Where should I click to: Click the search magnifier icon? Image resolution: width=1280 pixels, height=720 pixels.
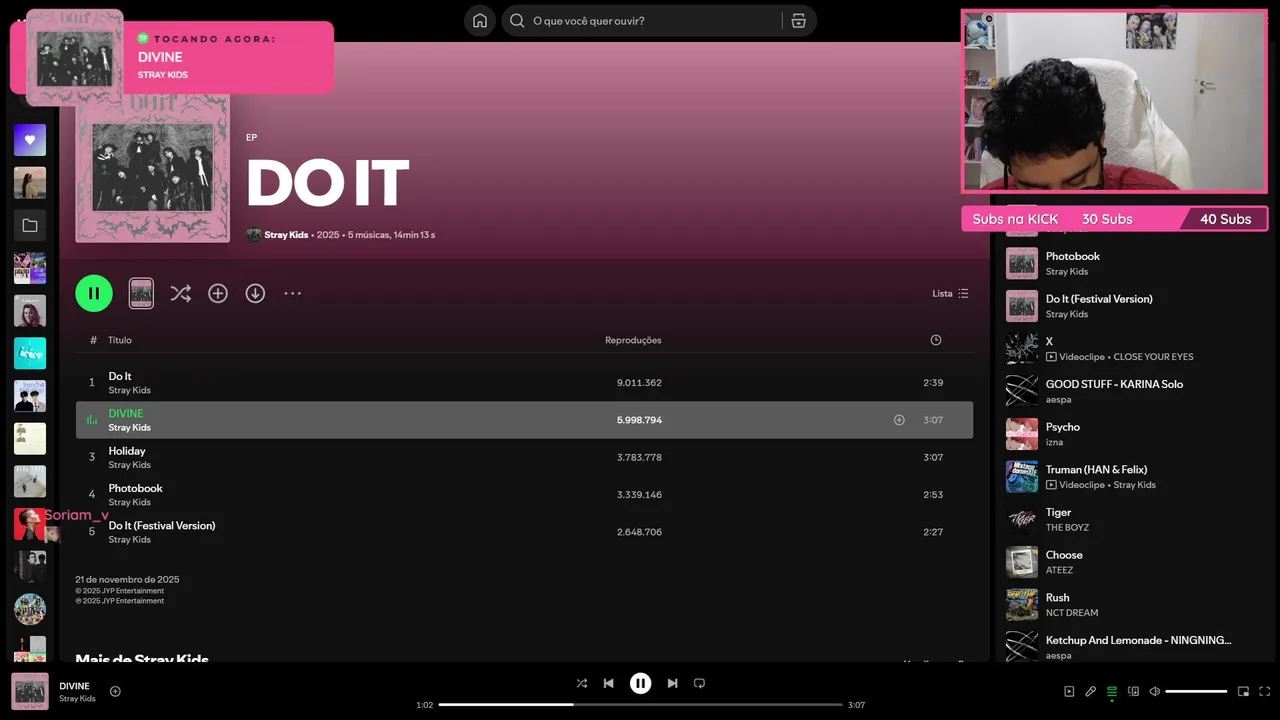click(x=517, y=21)
